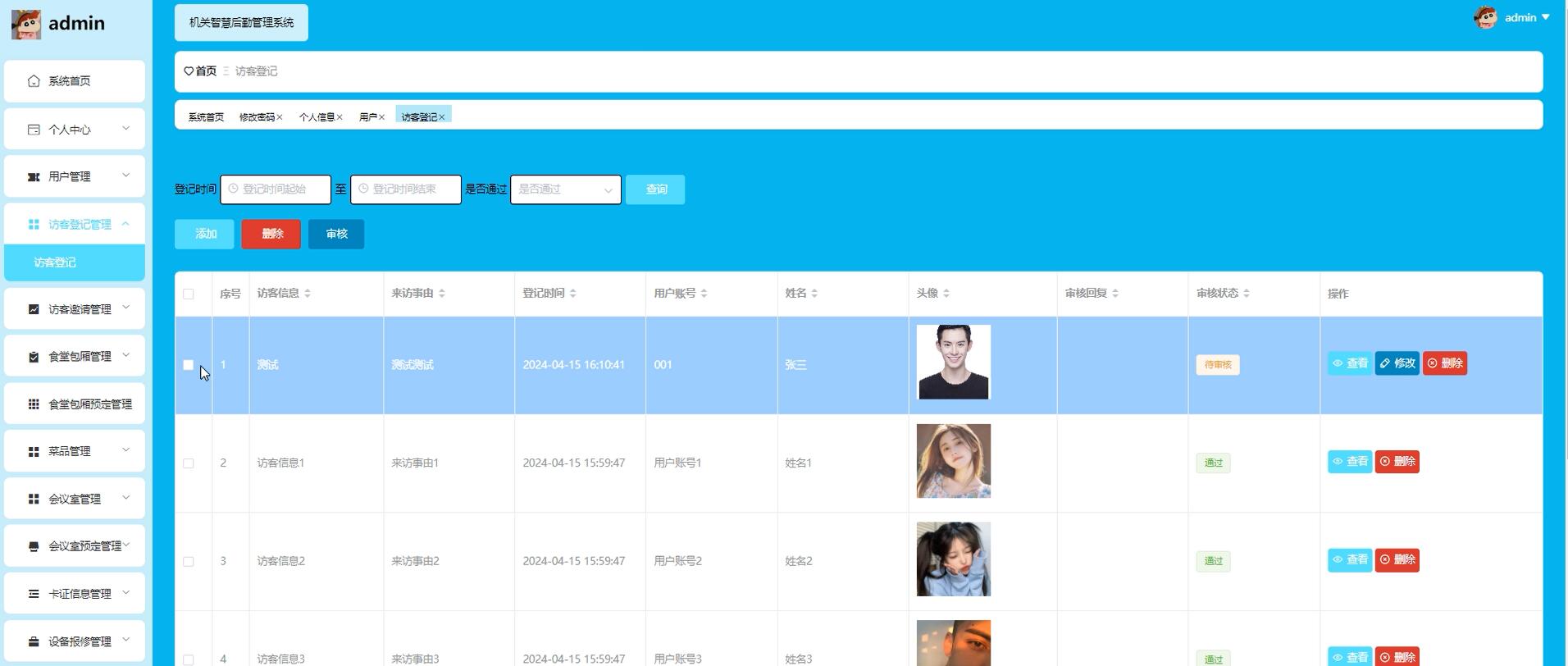Click 删除 for row 姓名1
This screenshot has height=666, width=1568.
[x=1397, y=462]
